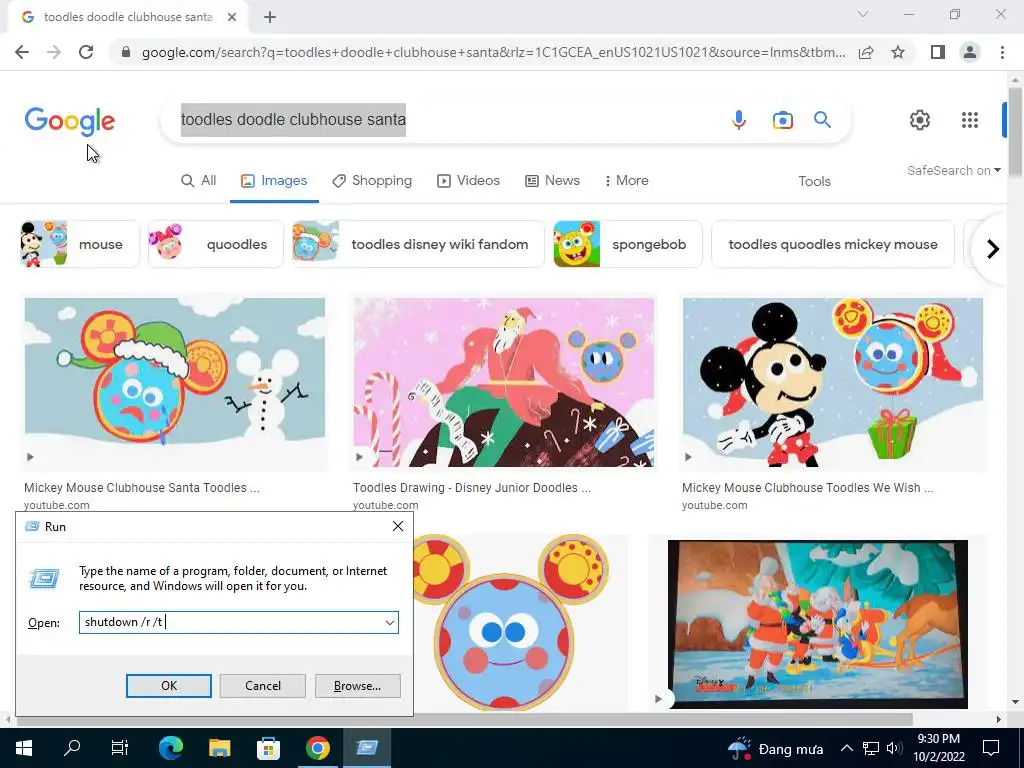The height and width of the screenshot is (768, 1024).
Task: Open the Santa sleigh photo thumbnail
Action: (818, 624)
